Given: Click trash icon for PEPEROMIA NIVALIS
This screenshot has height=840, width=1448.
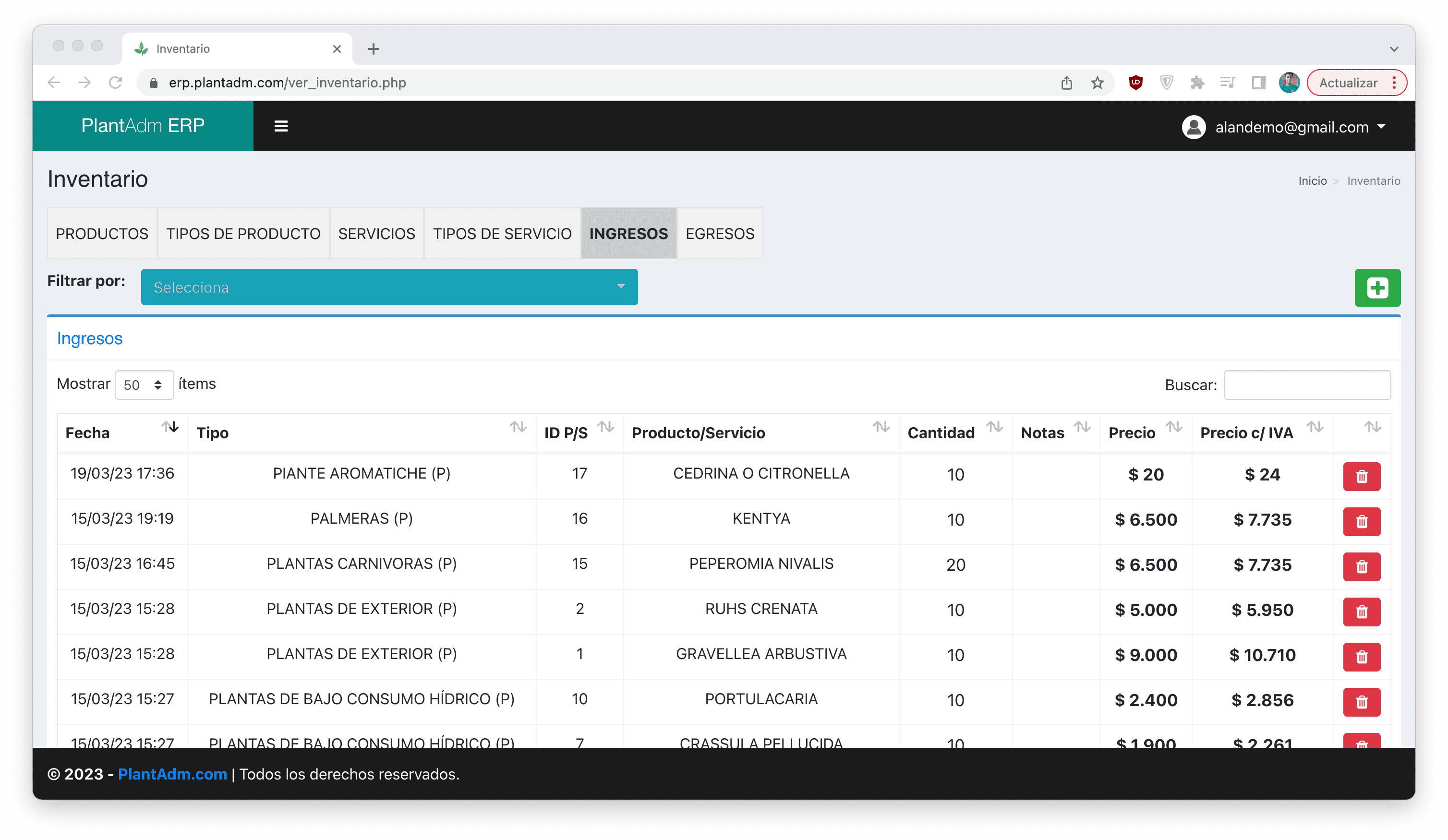Looking at the screenshot, I should click(x=1361, y=566).
